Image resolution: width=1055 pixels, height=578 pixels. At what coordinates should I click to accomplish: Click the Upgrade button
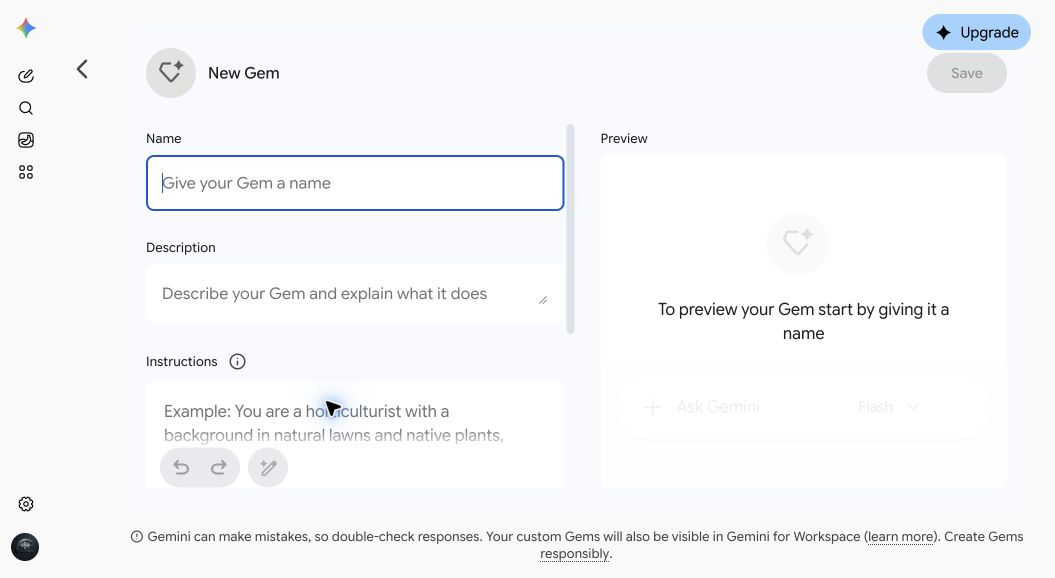coord(976,32)
